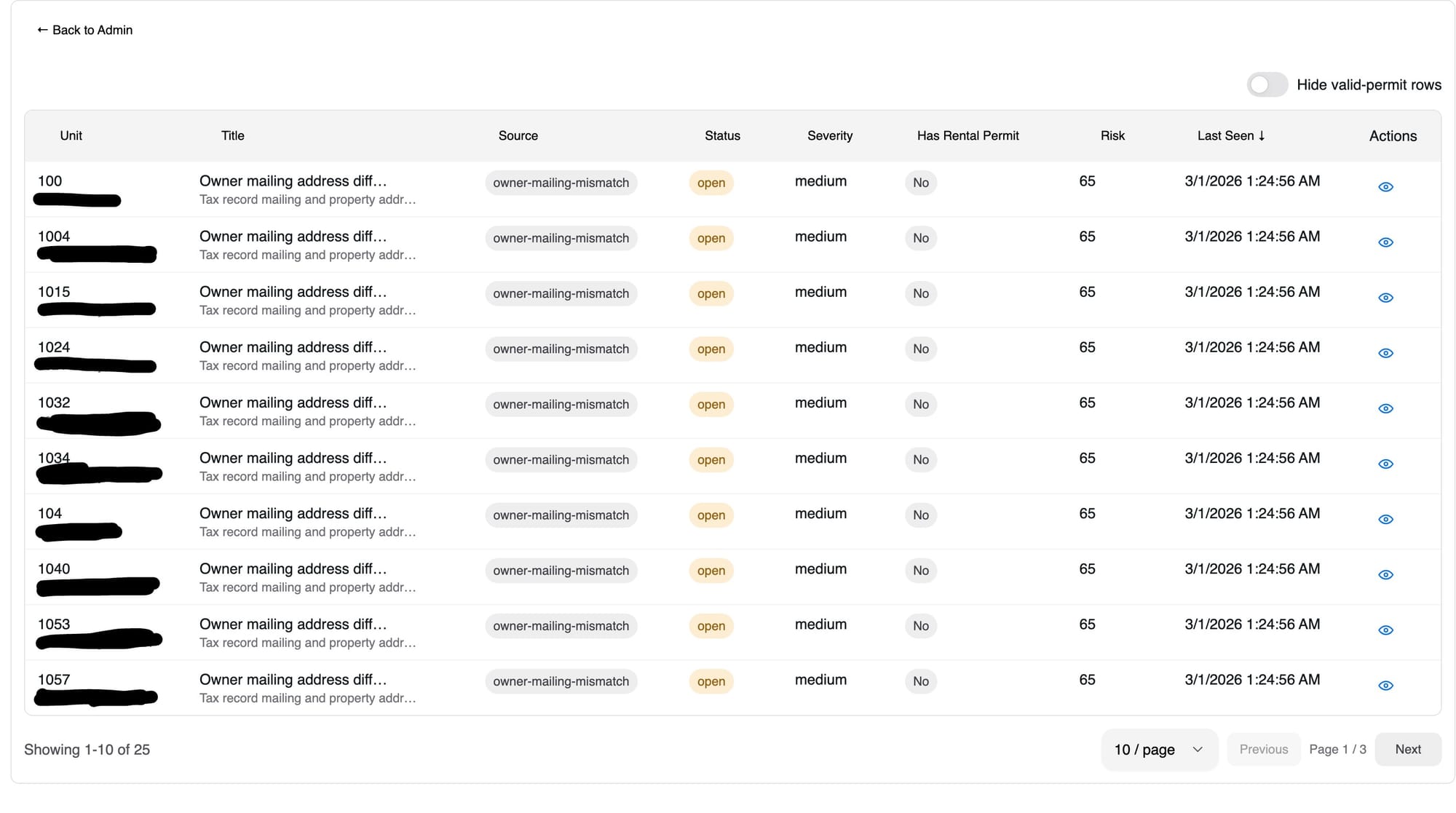Go to Next page
1456x813 pixels.
point(1407,749)
